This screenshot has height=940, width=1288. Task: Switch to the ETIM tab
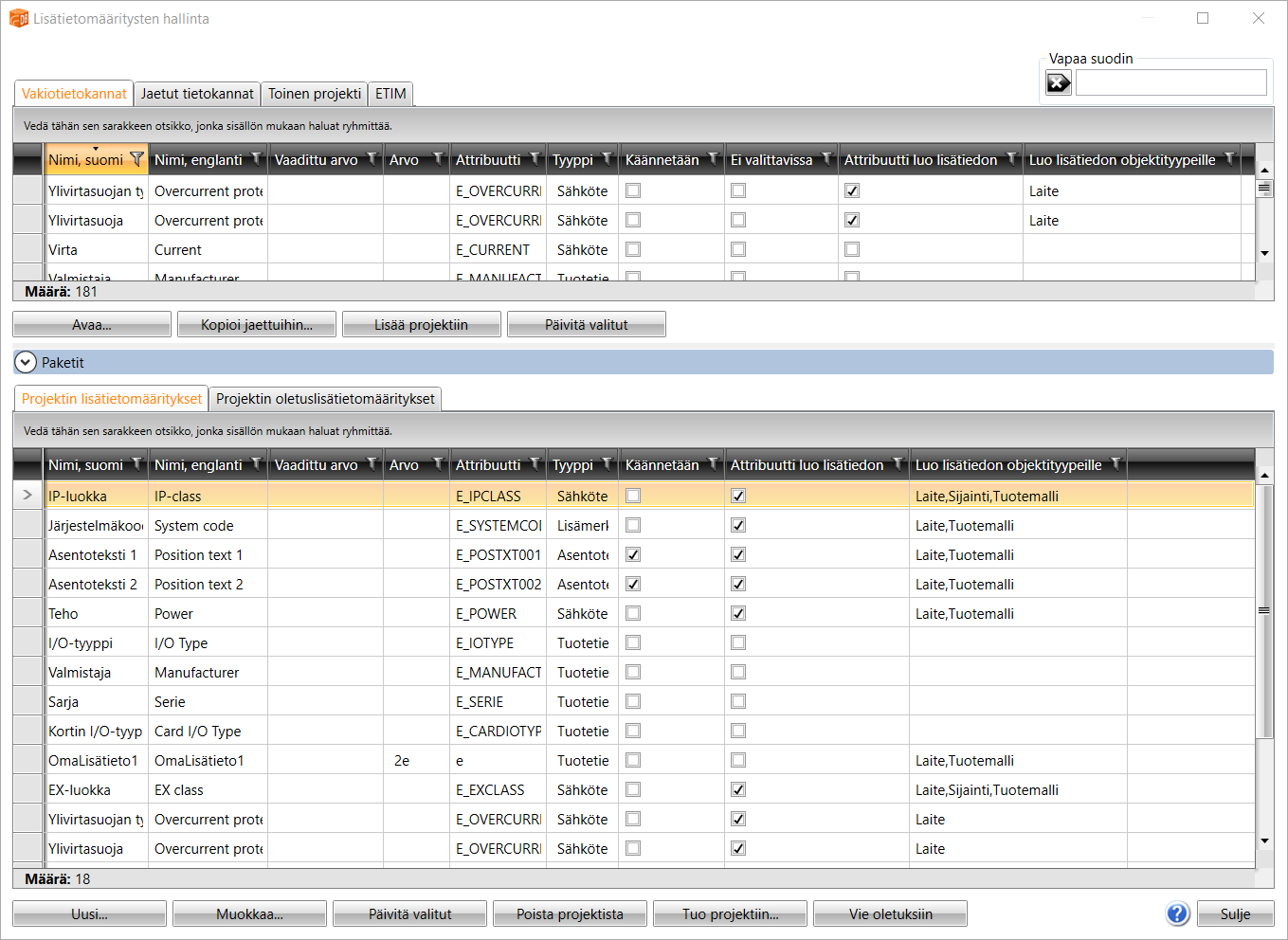[390, 94]
